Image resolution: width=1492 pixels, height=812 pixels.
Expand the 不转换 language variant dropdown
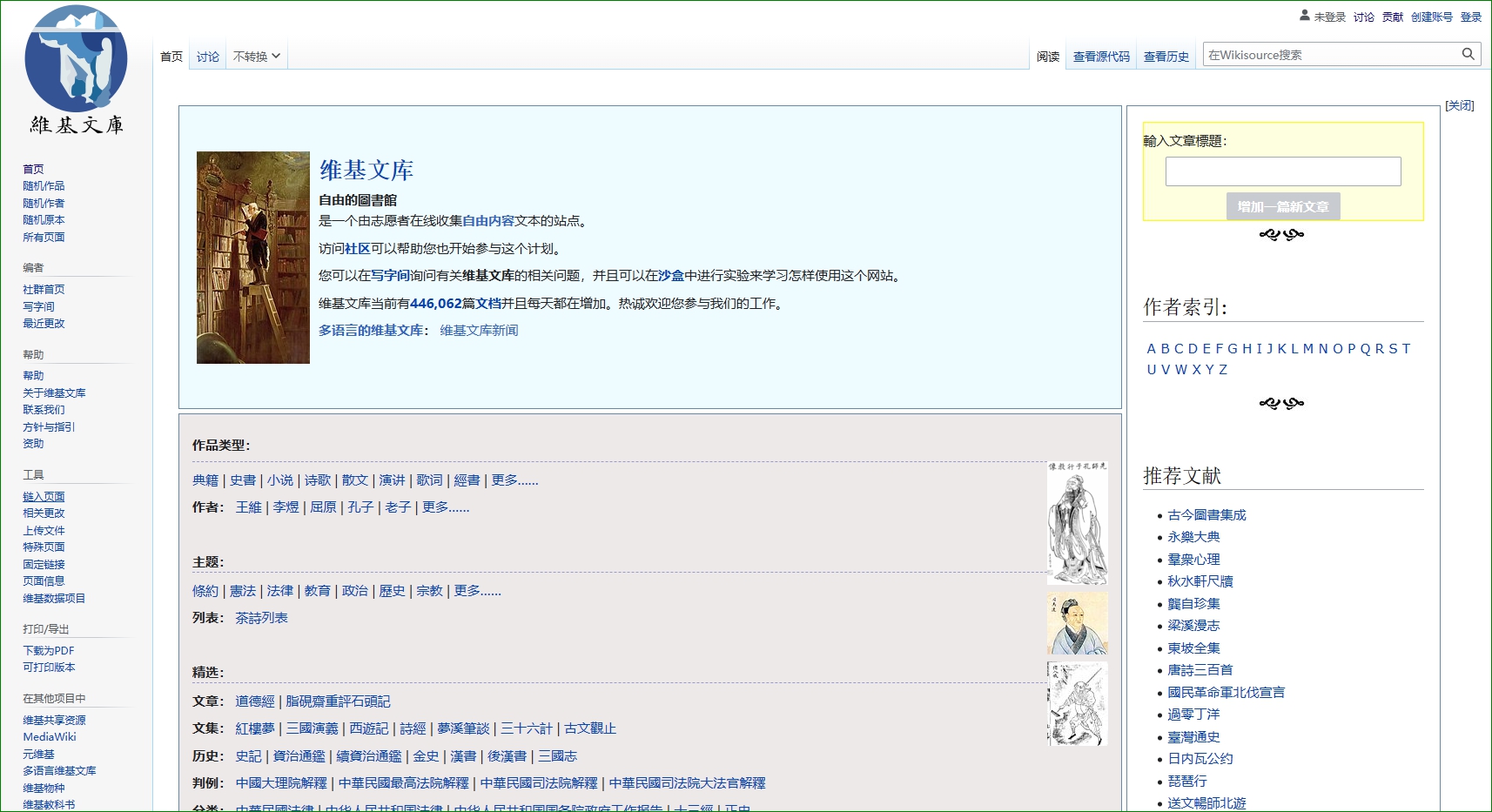pyautogui.click(x=257, y=57)
